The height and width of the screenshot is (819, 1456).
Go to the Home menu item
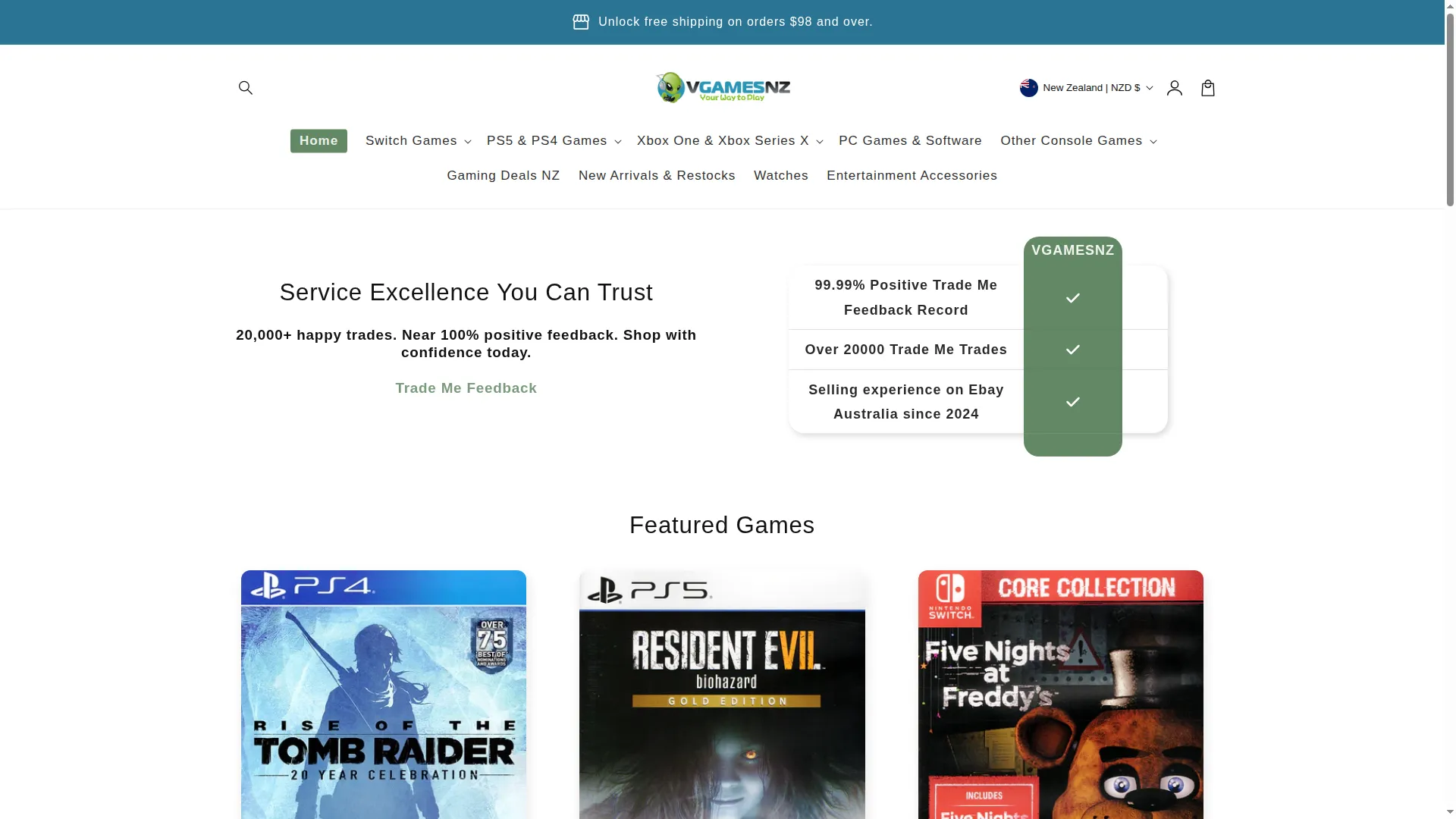pos(318,141)
